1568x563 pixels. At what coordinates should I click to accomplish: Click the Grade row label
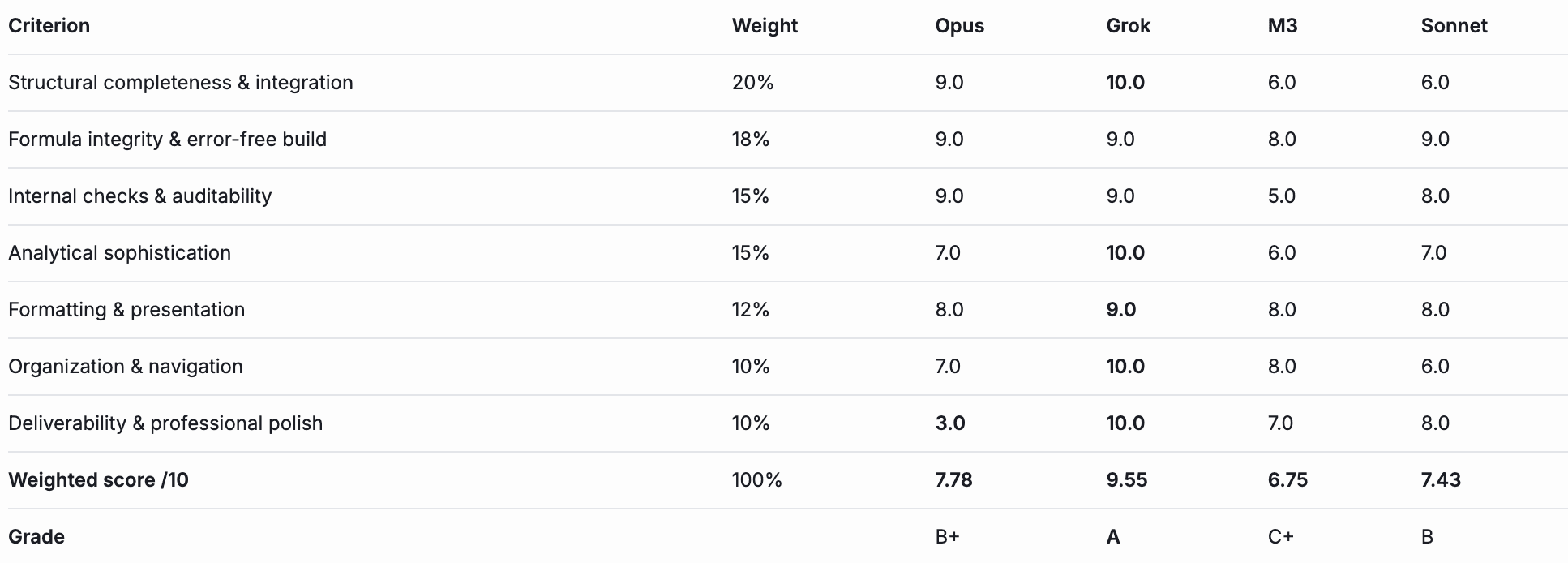tap(36, 537)
